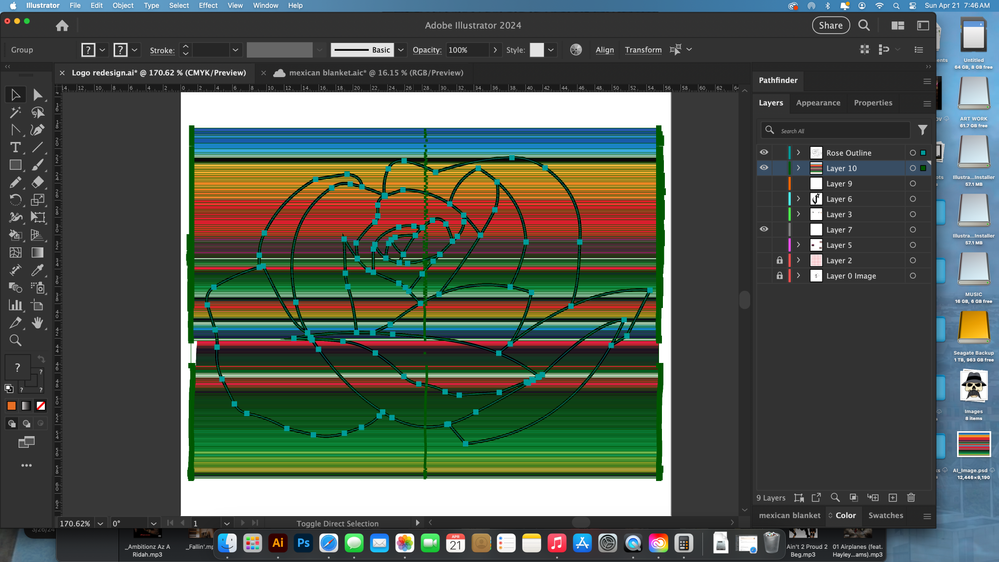Click Layer 3 target circle
Viewport: 999px width, 562px height.
913,215
